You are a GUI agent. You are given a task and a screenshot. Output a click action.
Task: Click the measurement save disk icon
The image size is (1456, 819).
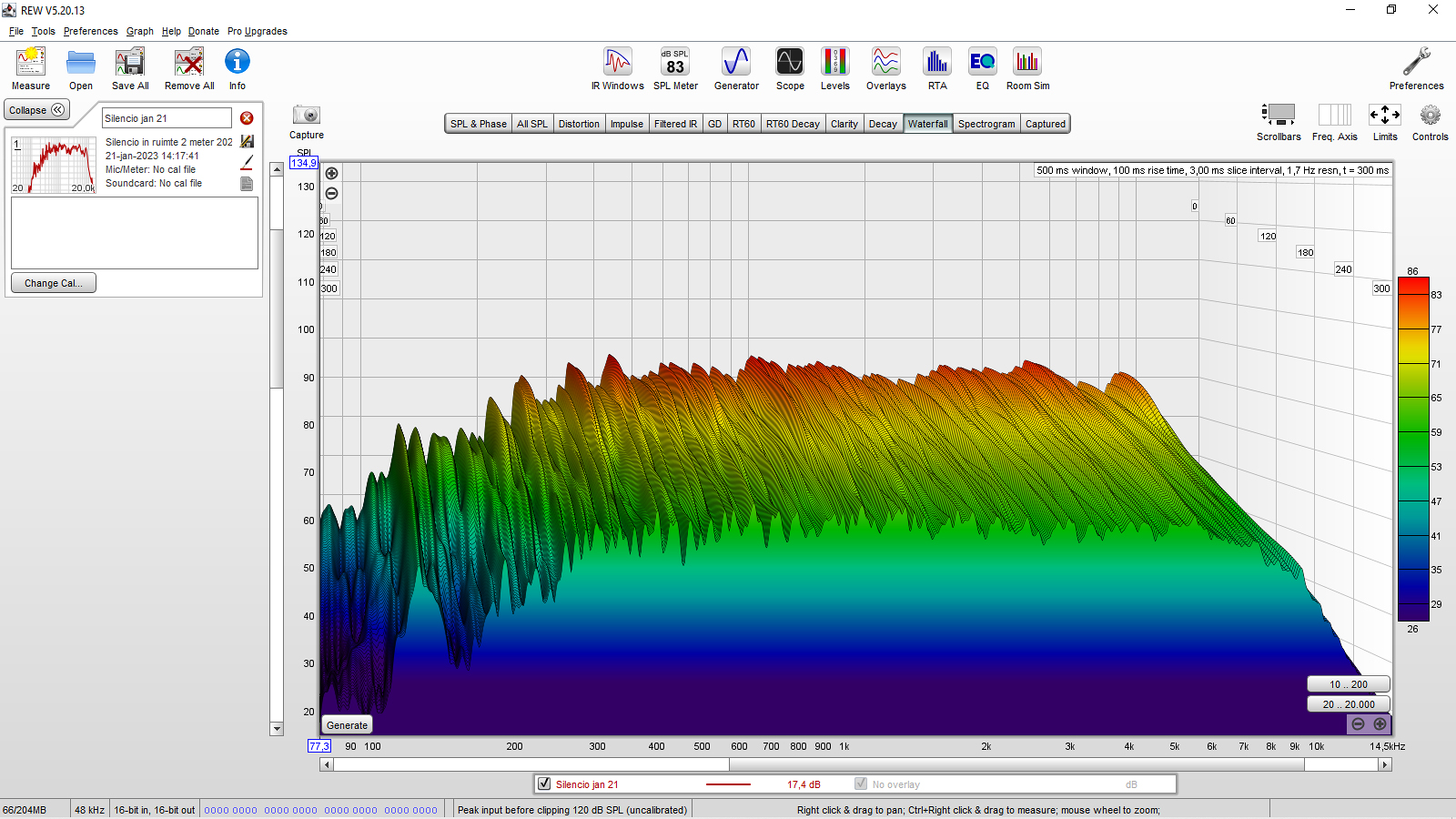point(247,142)
